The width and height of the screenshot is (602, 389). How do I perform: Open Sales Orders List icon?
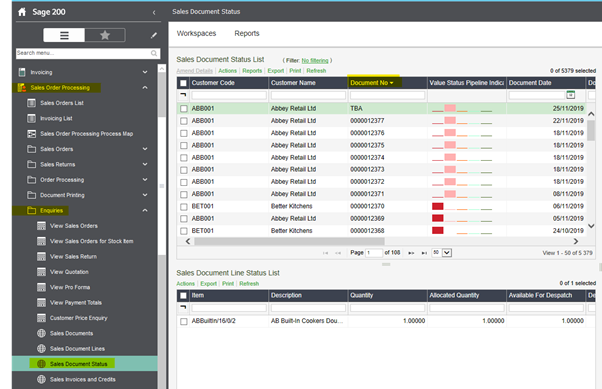pyautogui.click(x=31, y=103)
